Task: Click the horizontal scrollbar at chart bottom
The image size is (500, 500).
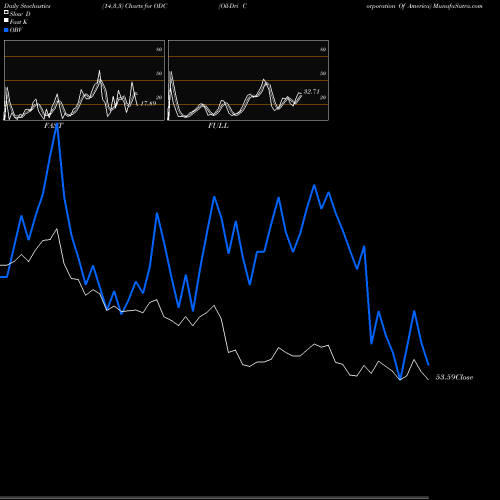Action: click(x=214, y=498)
